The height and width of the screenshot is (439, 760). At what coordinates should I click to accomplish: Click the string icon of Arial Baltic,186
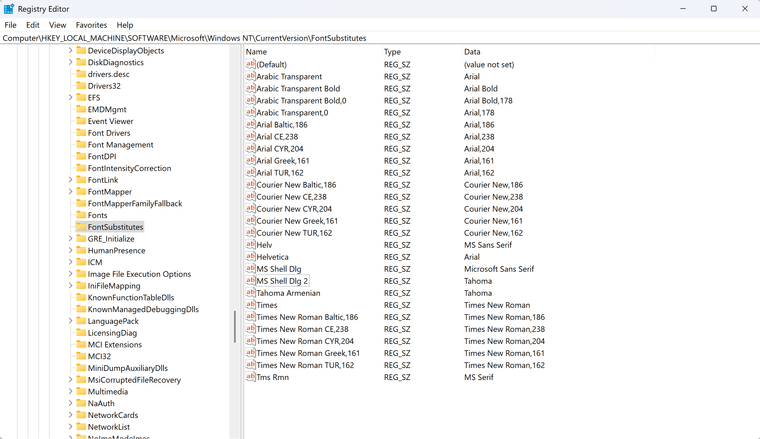pyautogui.click(x=251, y=124)
